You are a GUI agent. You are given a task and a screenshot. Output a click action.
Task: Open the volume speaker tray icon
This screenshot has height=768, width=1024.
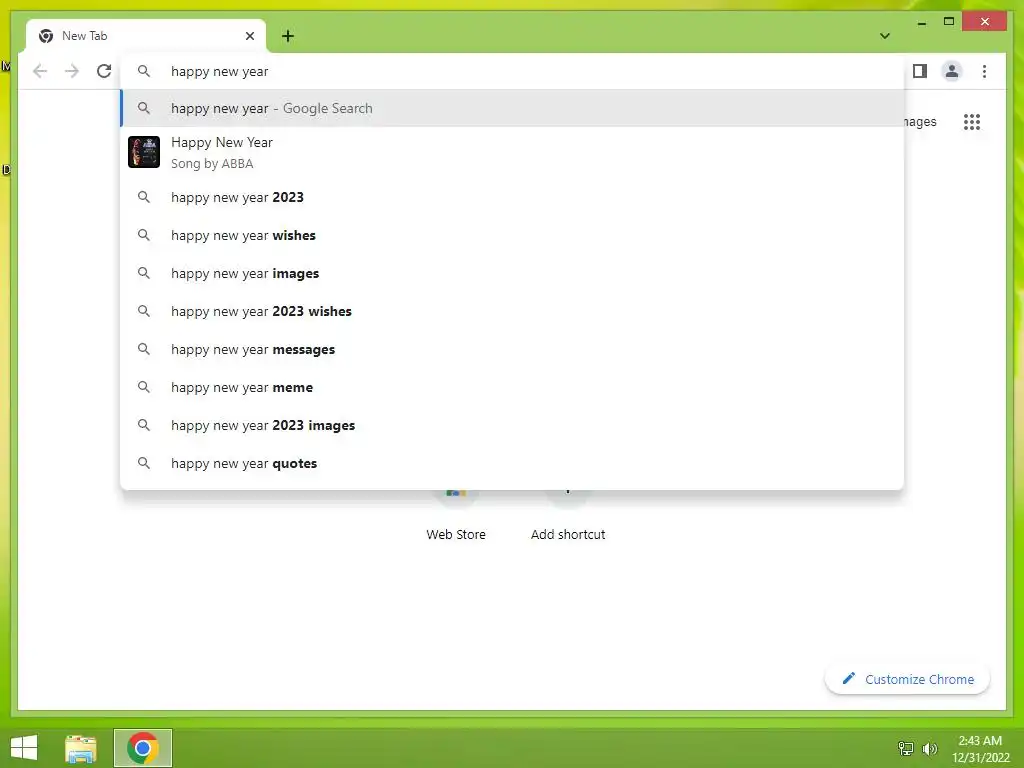click(x=929, y=749)
